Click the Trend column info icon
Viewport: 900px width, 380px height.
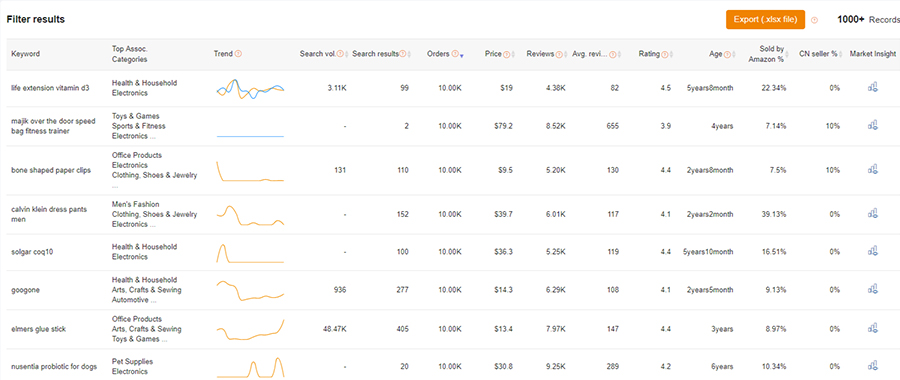[238, 54]
